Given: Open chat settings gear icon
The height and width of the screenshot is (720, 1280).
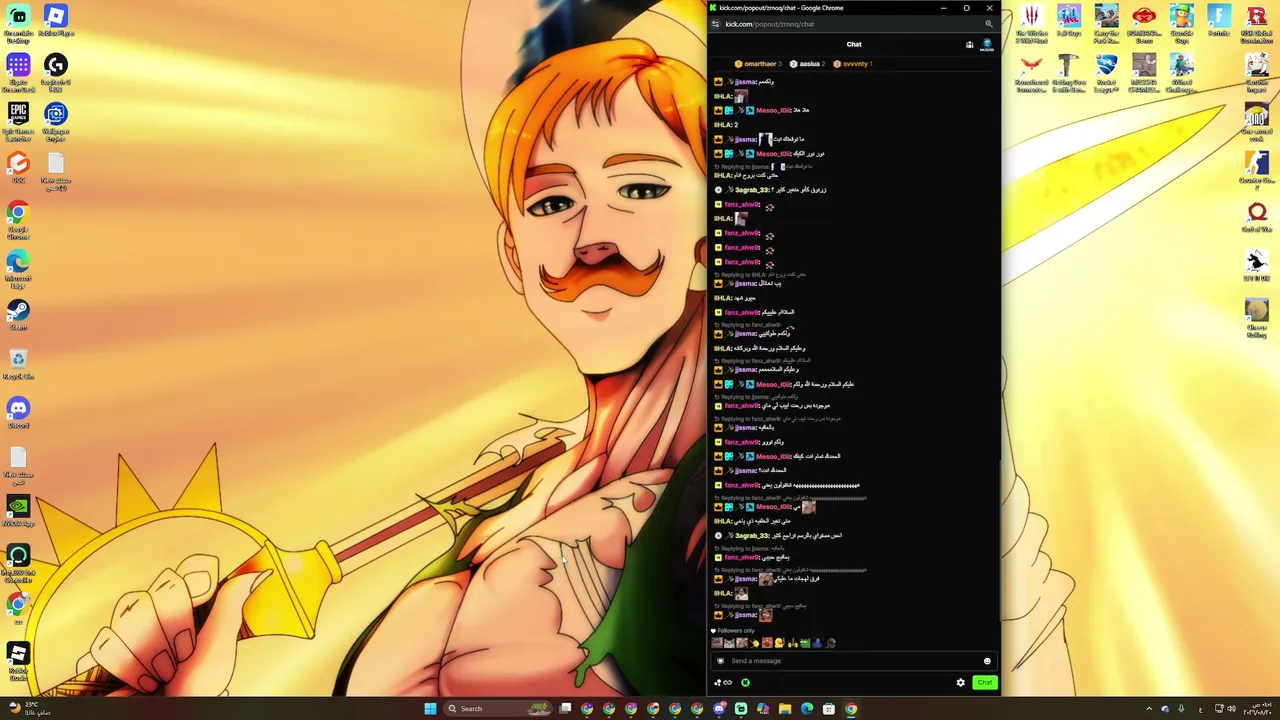Looking at the screenshot, I should tap(961, 683).
